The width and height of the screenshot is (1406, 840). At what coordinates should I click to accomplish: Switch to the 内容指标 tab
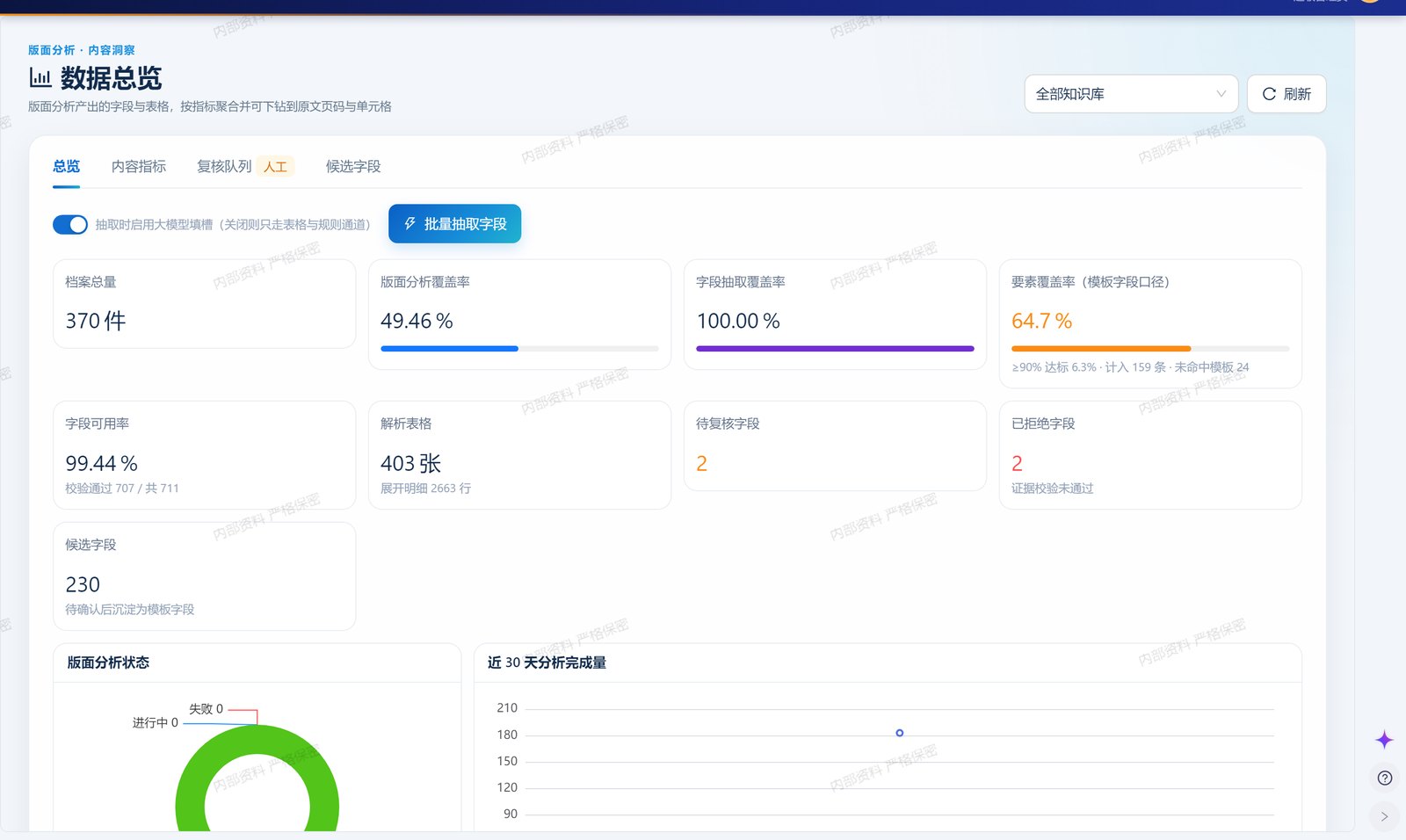(x=139, y=166)
